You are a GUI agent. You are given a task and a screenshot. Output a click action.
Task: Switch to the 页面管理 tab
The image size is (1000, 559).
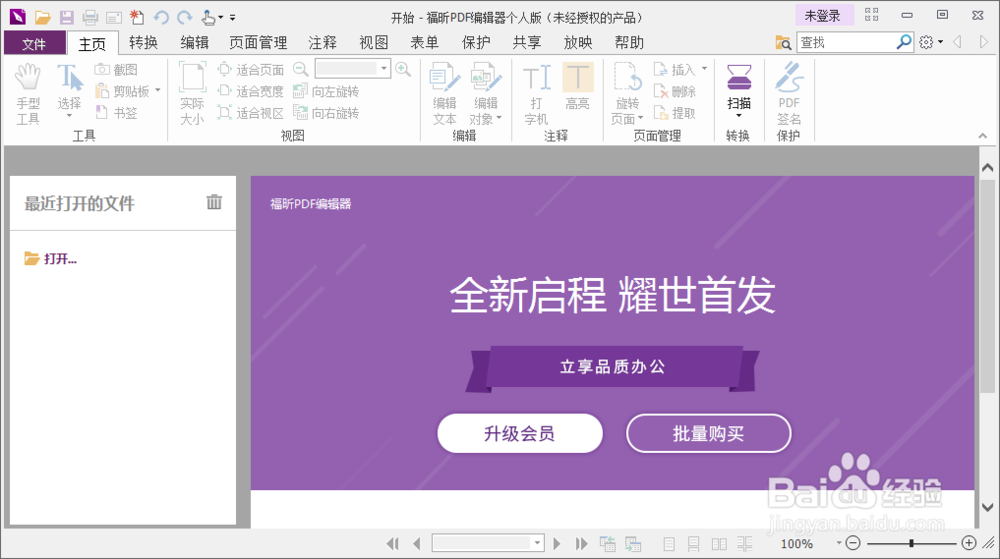coord(258,43)
